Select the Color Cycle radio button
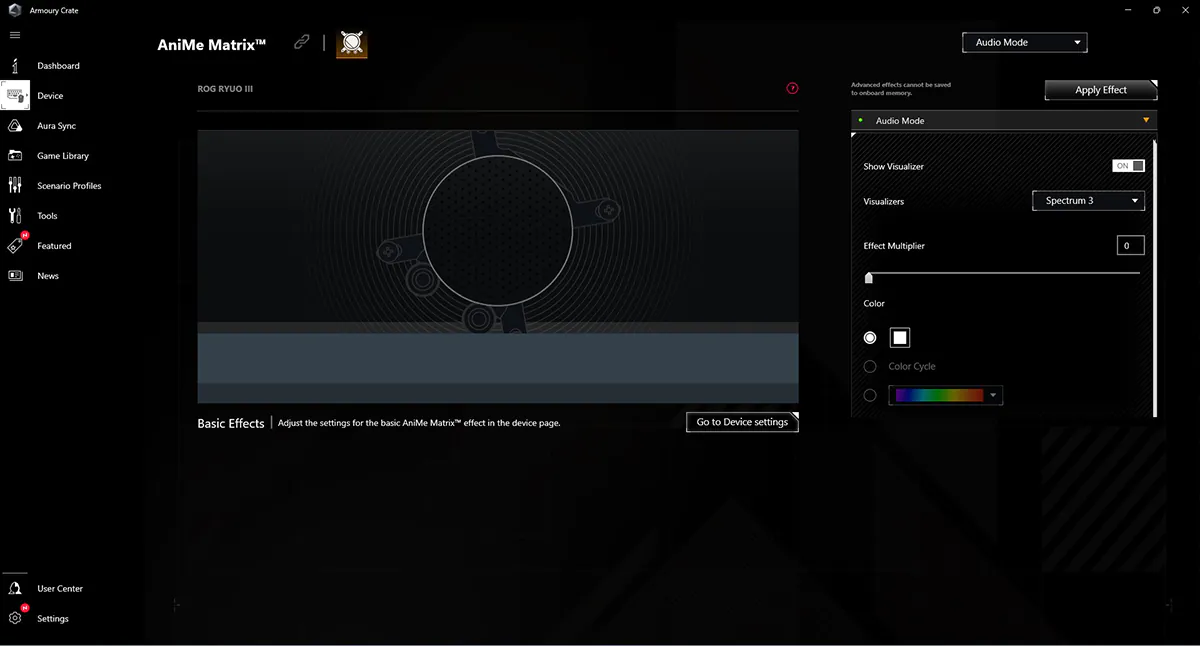Image resolution: width=1200 pixels, height=646 pixels. coord(870,367)
